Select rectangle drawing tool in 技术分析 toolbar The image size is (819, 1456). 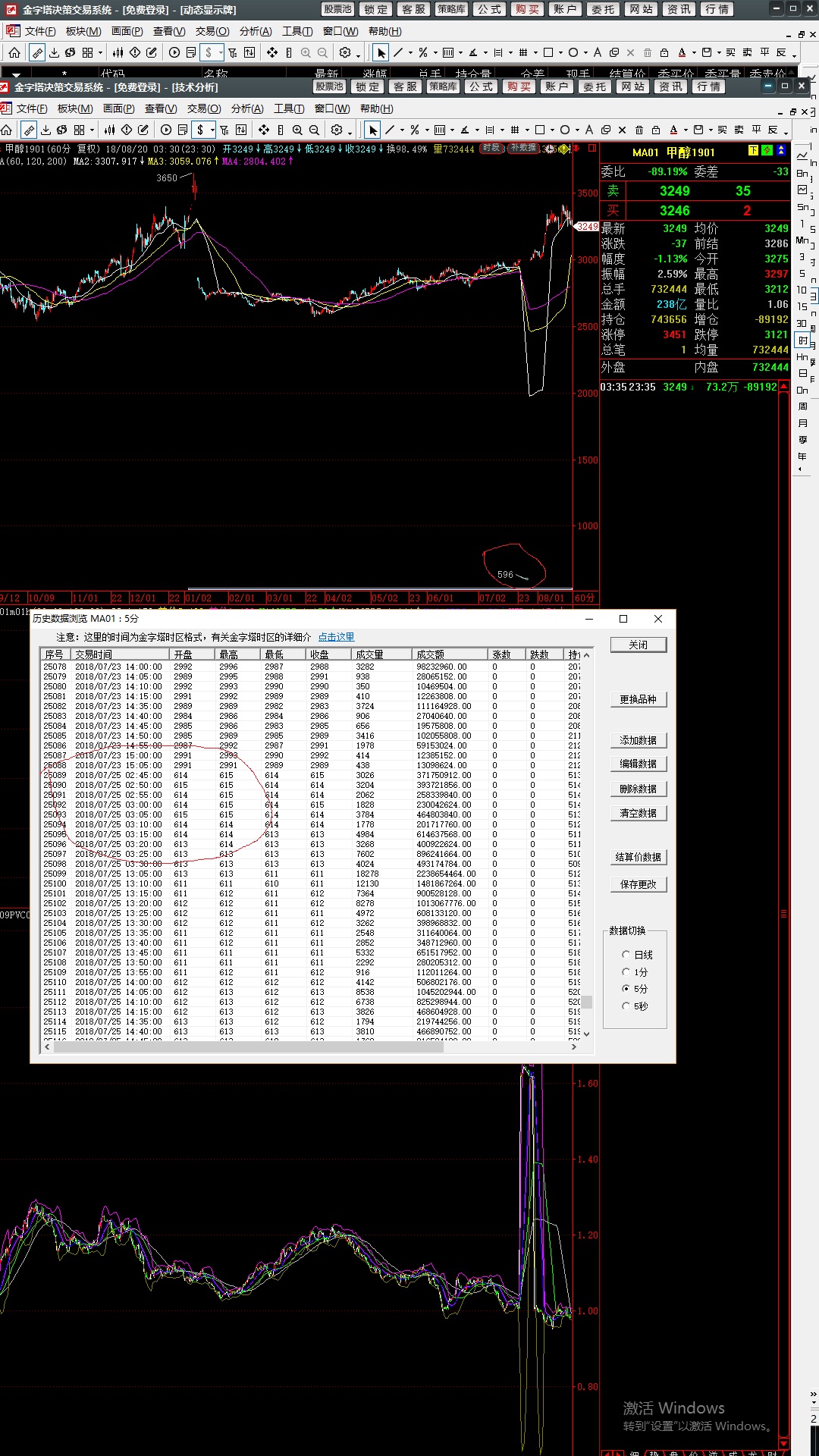[x=540, y=130]
